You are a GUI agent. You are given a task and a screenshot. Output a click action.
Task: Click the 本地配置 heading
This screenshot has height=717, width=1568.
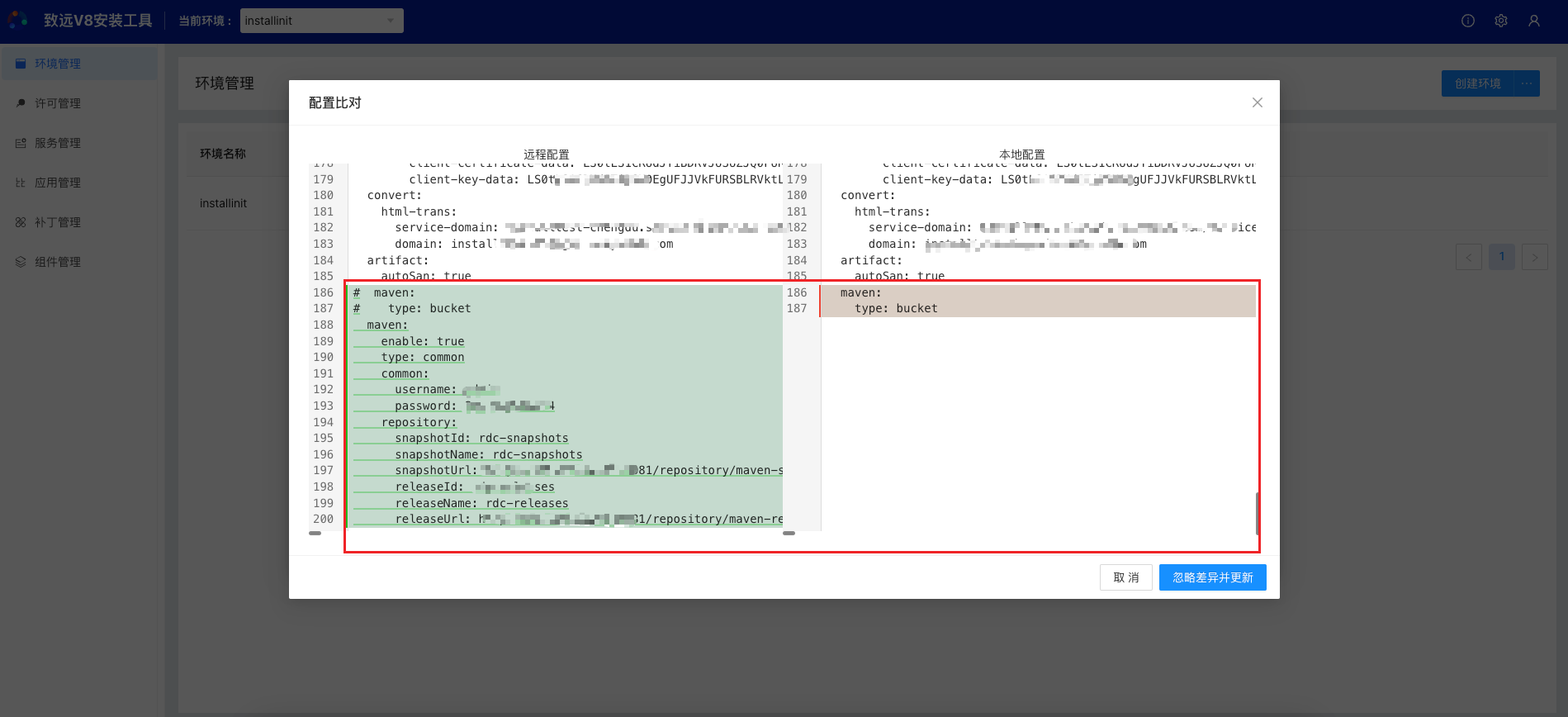[x=1022, y=154]
